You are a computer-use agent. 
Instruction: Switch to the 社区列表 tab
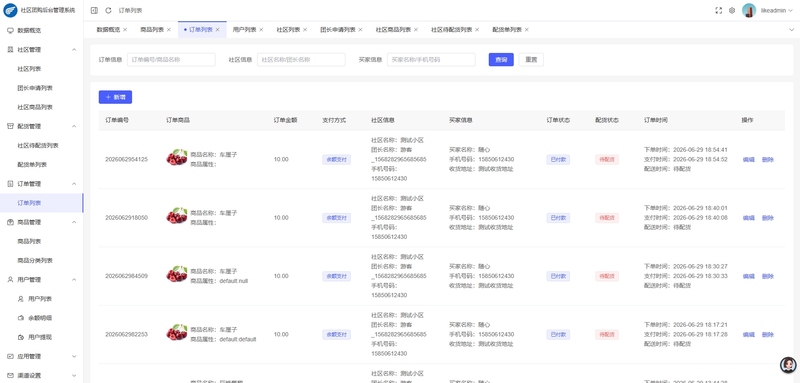tap(288, 30)
